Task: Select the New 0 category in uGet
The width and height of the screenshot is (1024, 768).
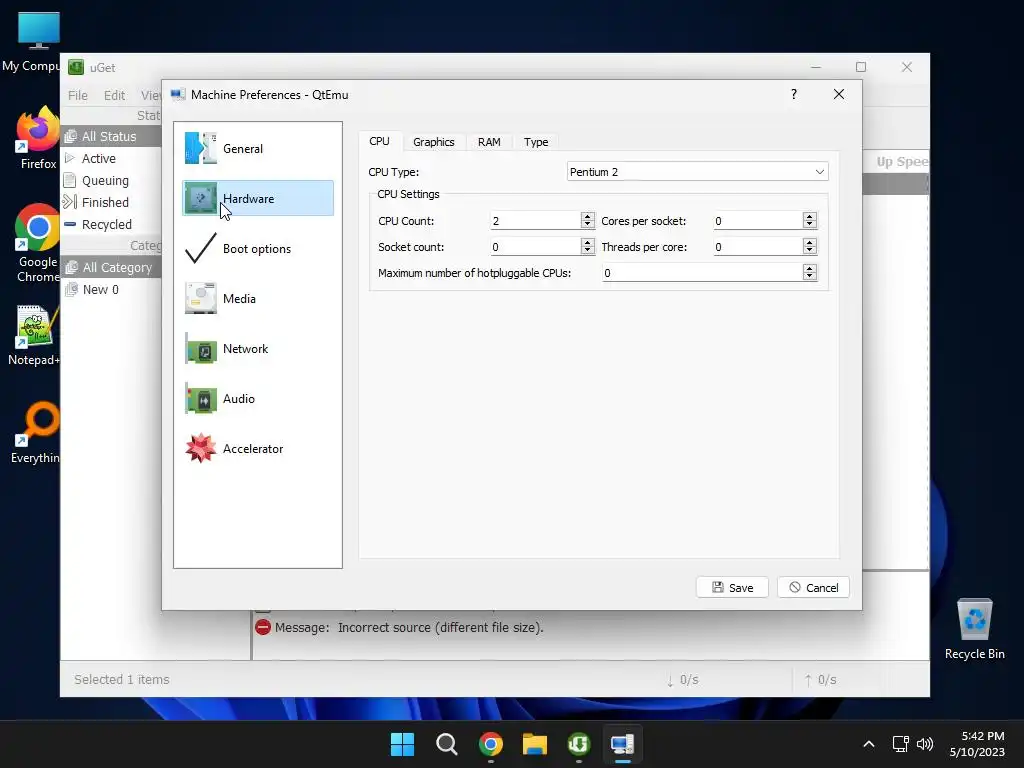Action: [111, 289]
